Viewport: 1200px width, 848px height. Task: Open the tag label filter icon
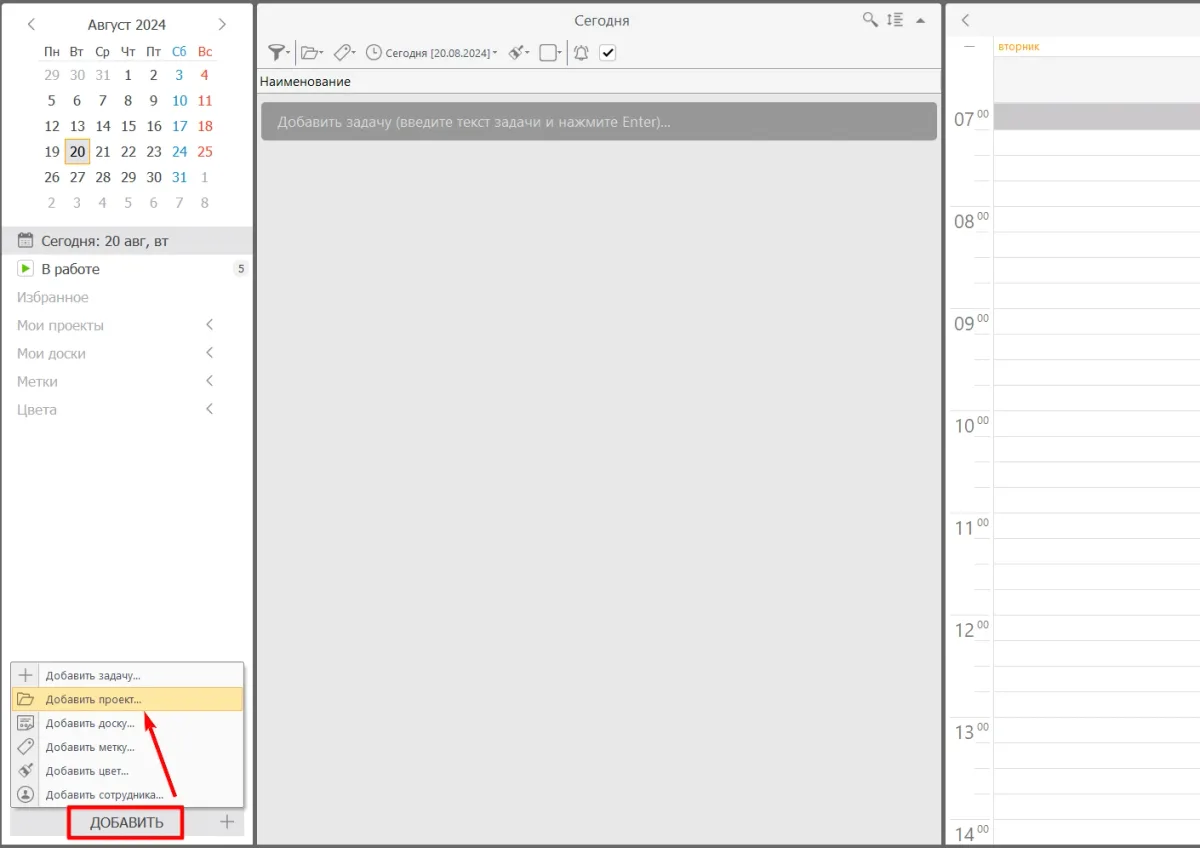[x=343, y=53]
